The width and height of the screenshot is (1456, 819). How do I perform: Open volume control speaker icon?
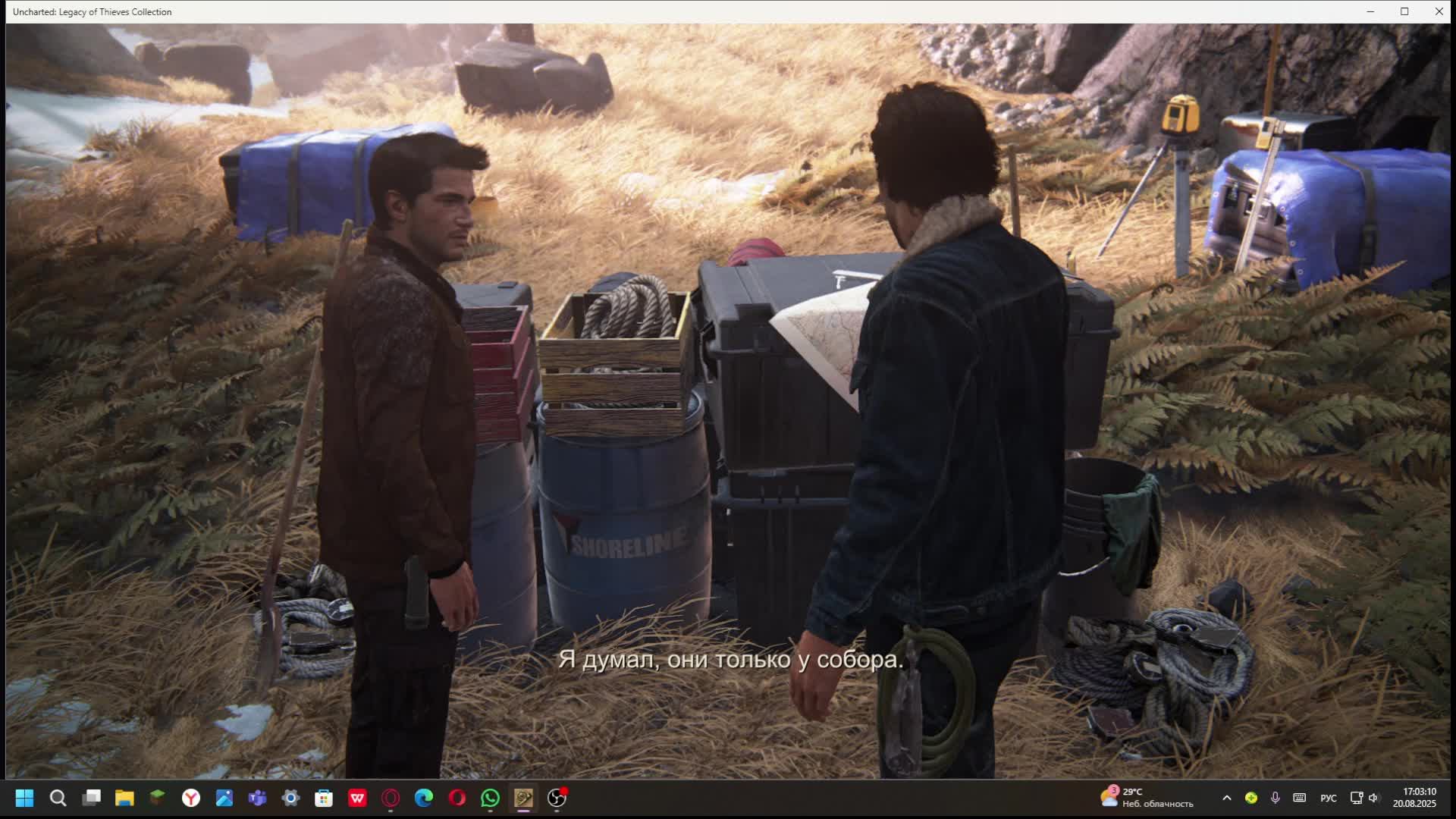point(1373,798)
